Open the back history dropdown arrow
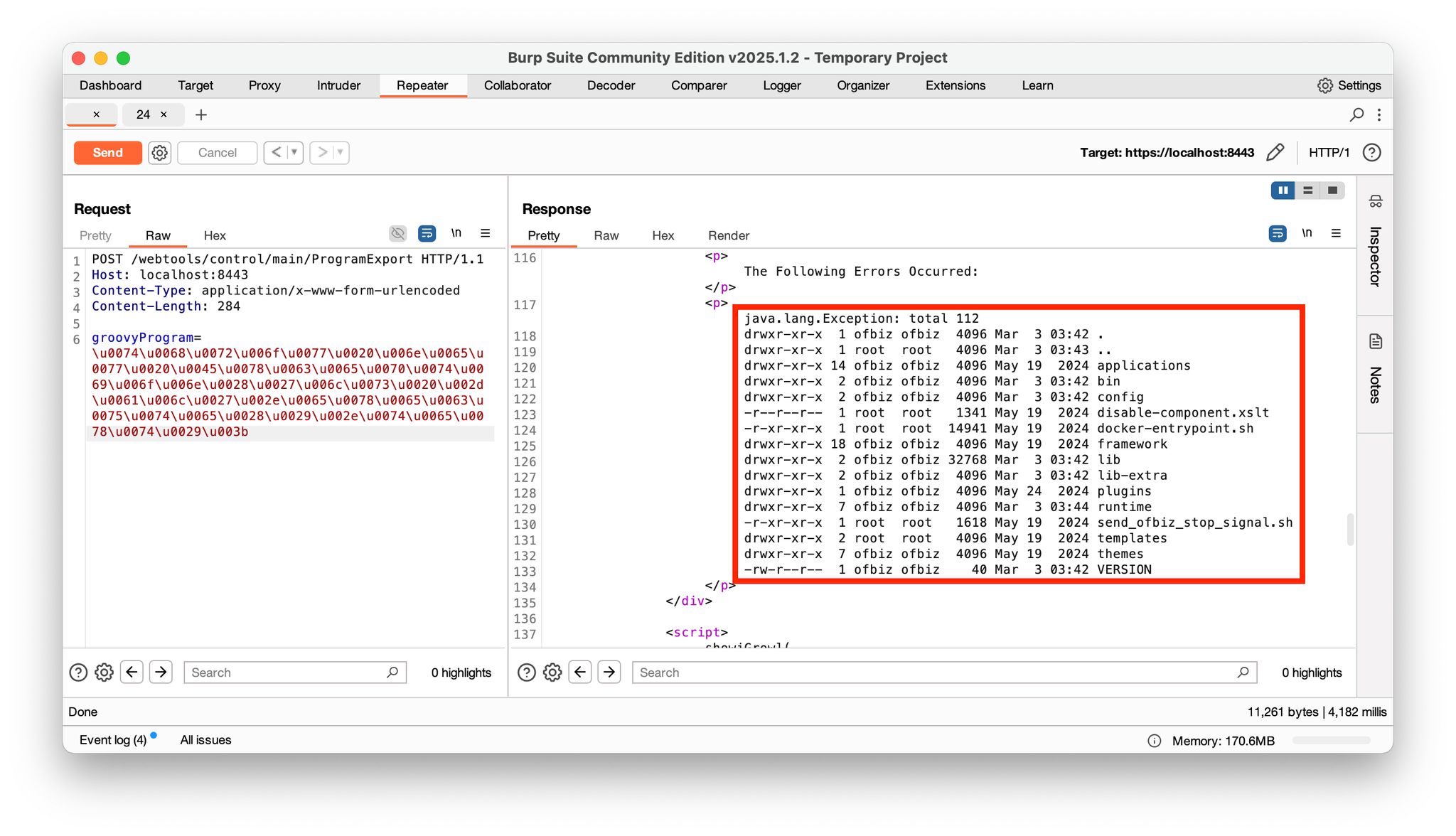This screenshot has width=1456, height=836. (x=294, y=152)
